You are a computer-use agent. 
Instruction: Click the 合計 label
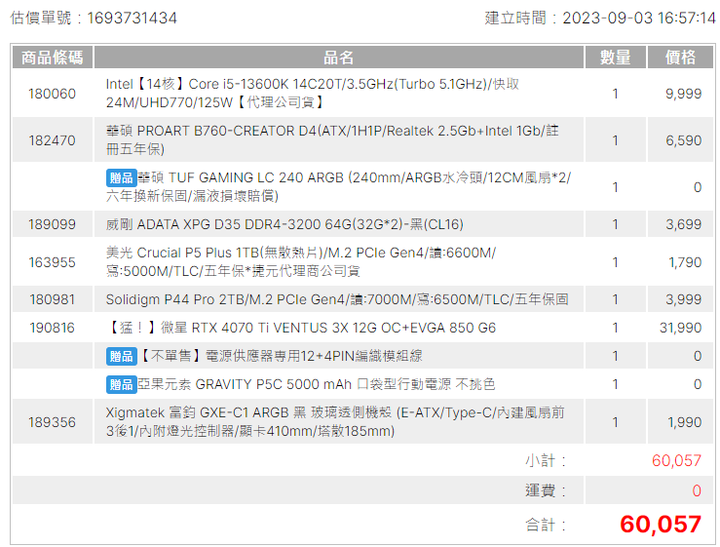pos(546,525)
